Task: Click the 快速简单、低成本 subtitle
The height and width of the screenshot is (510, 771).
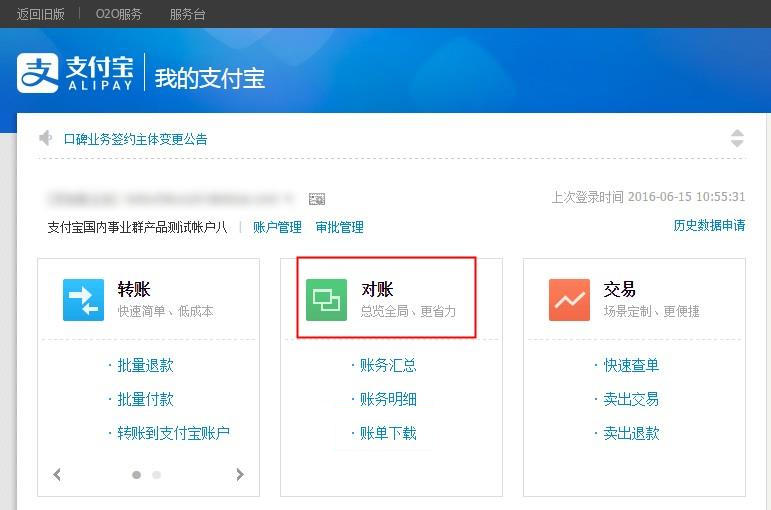Action: click(x=165, y=311)
